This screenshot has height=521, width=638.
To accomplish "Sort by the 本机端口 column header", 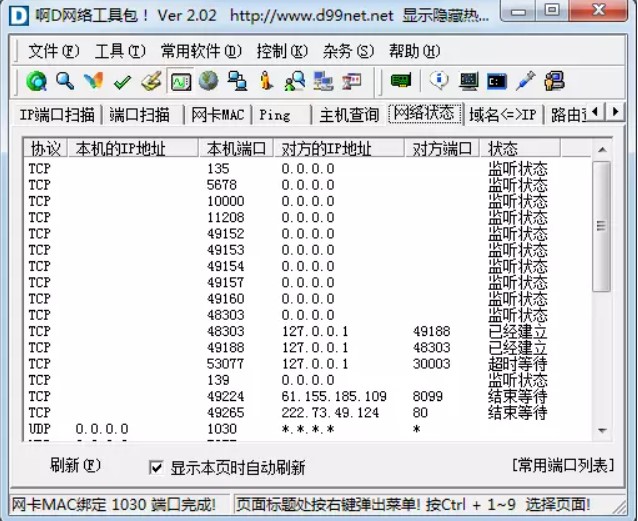I will point(237,148).
